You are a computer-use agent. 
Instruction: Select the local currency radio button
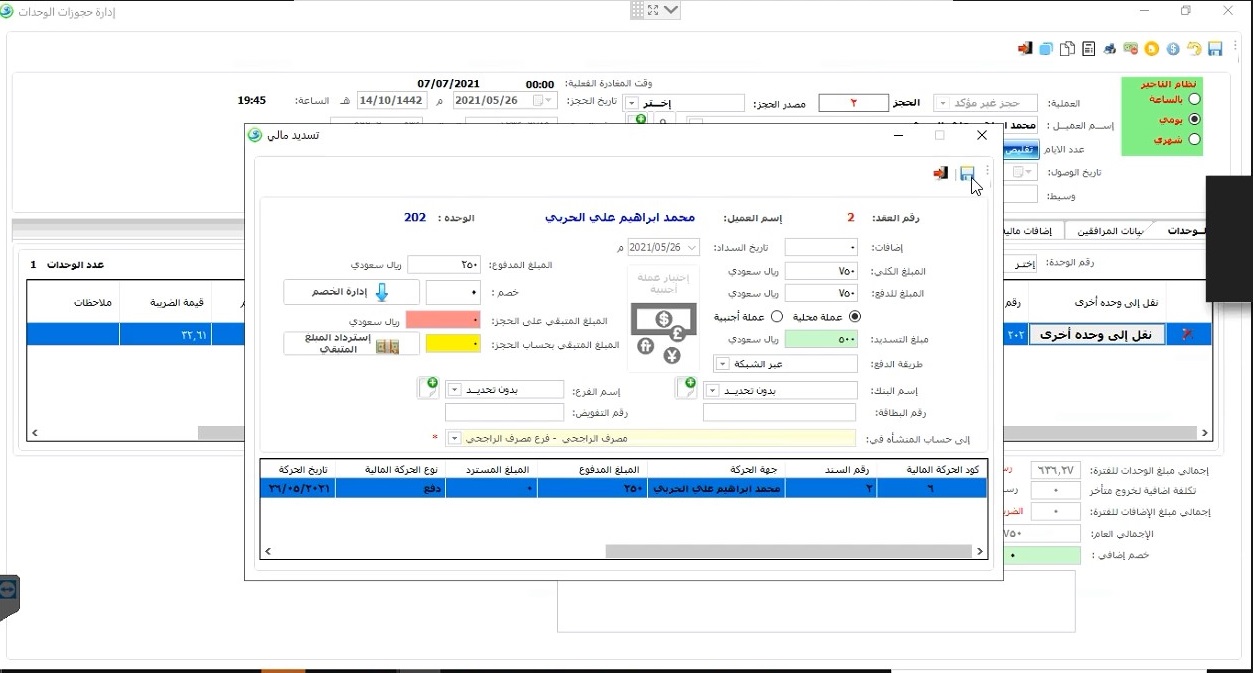[854, 316]
